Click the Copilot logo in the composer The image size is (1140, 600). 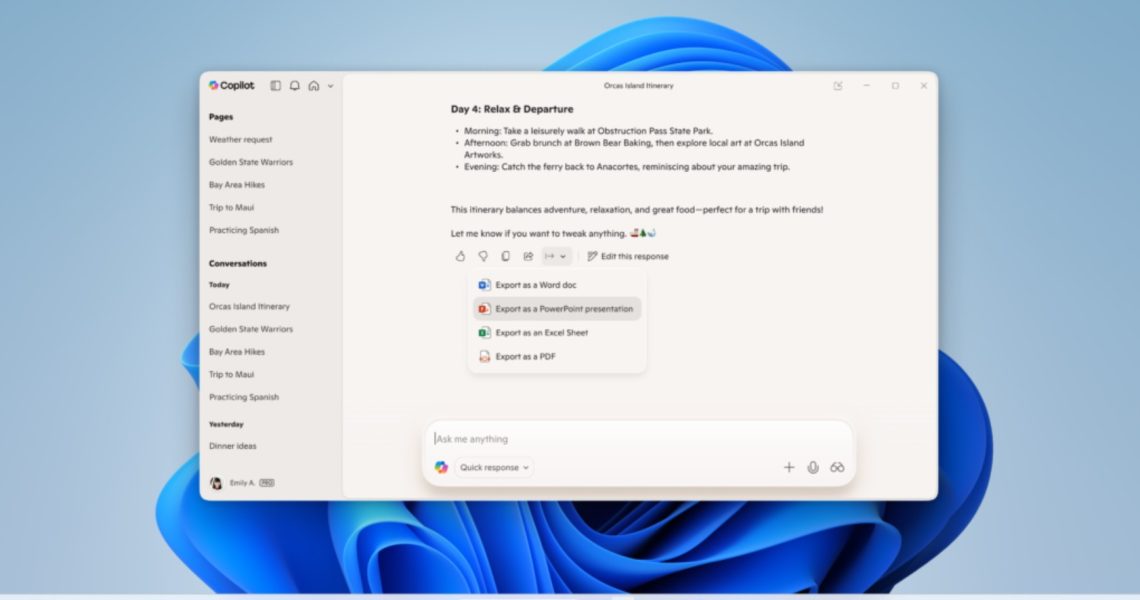[x=441, y=467]
